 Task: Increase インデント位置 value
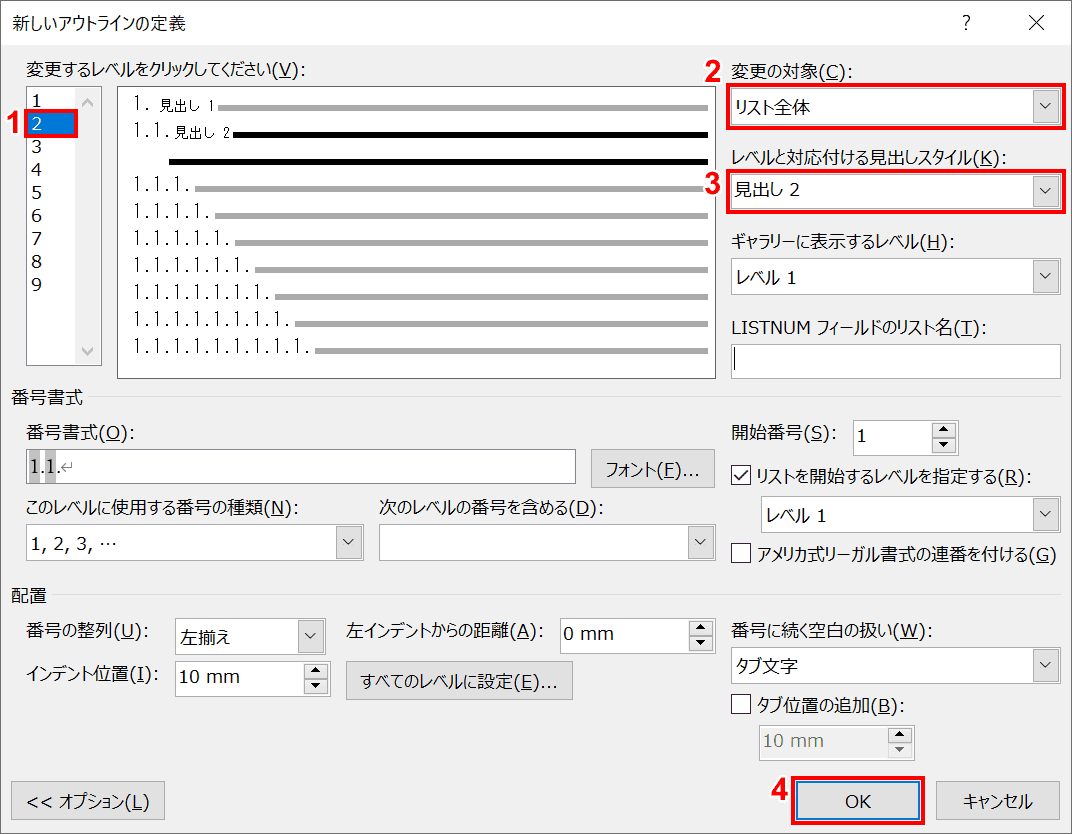[x=316, y=671]
